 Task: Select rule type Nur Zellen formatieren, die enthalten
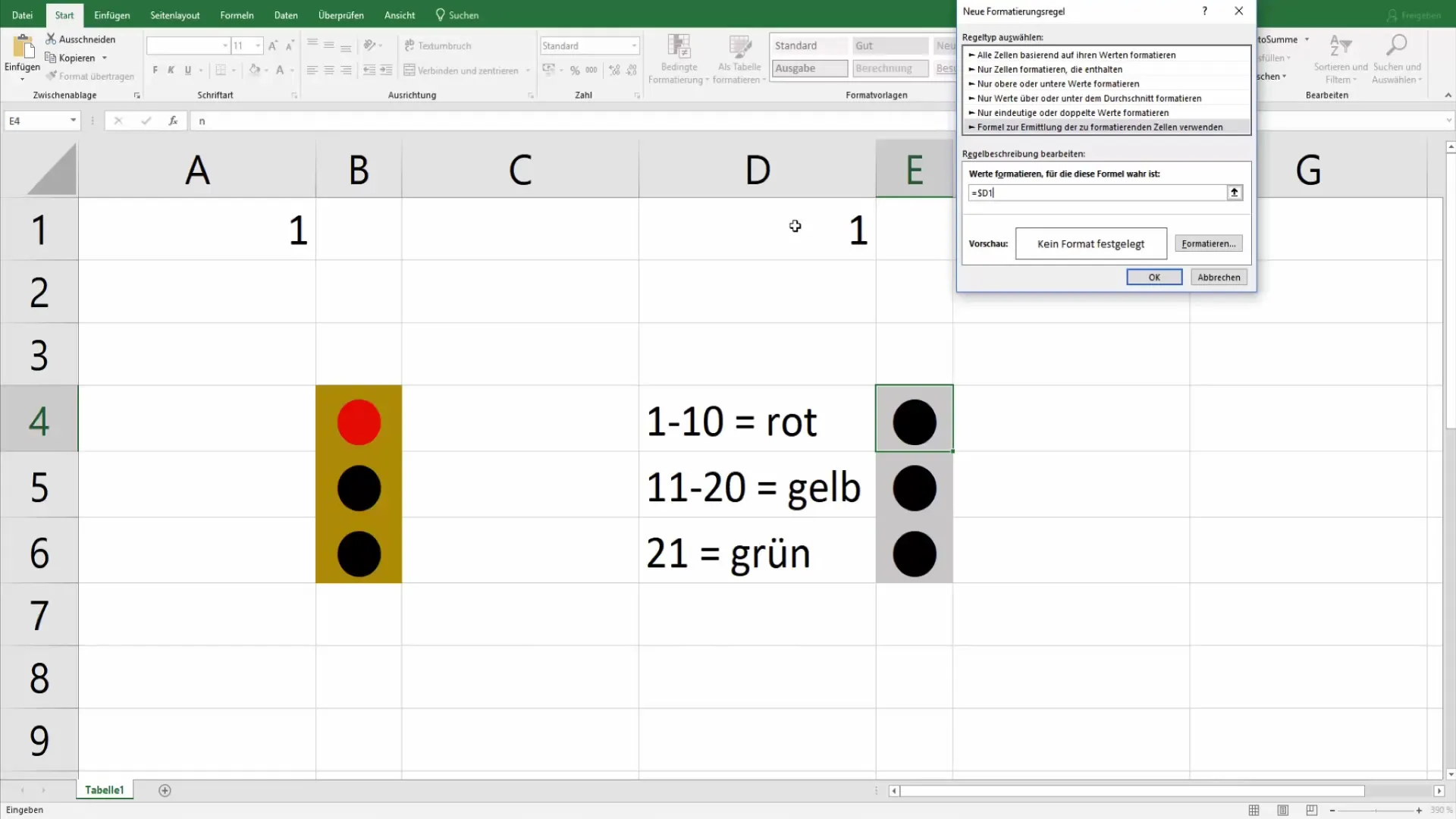[x=1106, y=69]
